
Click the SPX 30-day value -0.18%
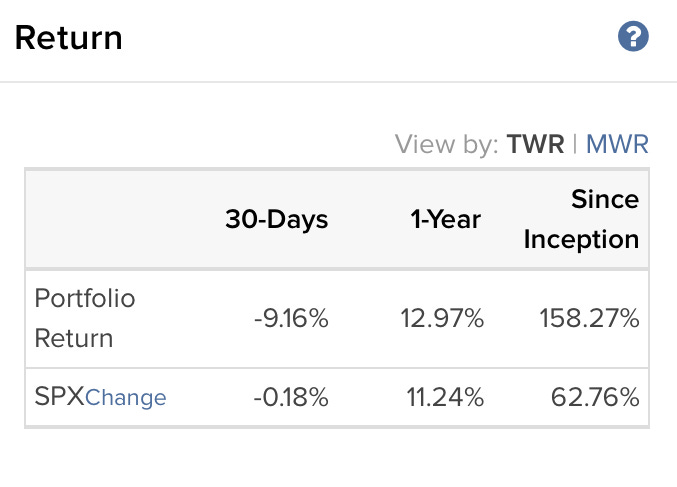pyautogui.click(x=291, y=397)
